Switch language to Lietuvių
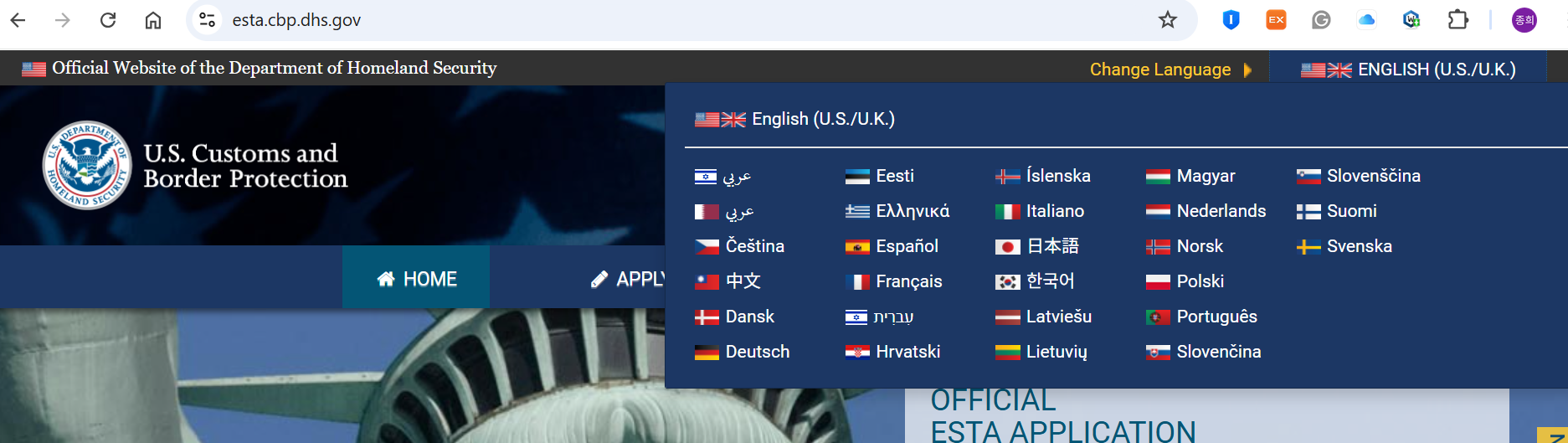Screen dimensions: 1568x443 point(1041,352)
